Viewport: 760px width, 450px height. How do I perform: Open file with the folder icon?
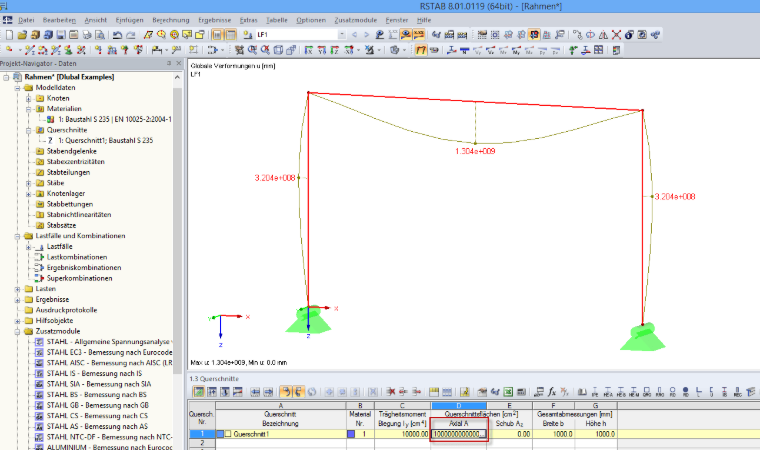tap(22, 34)
